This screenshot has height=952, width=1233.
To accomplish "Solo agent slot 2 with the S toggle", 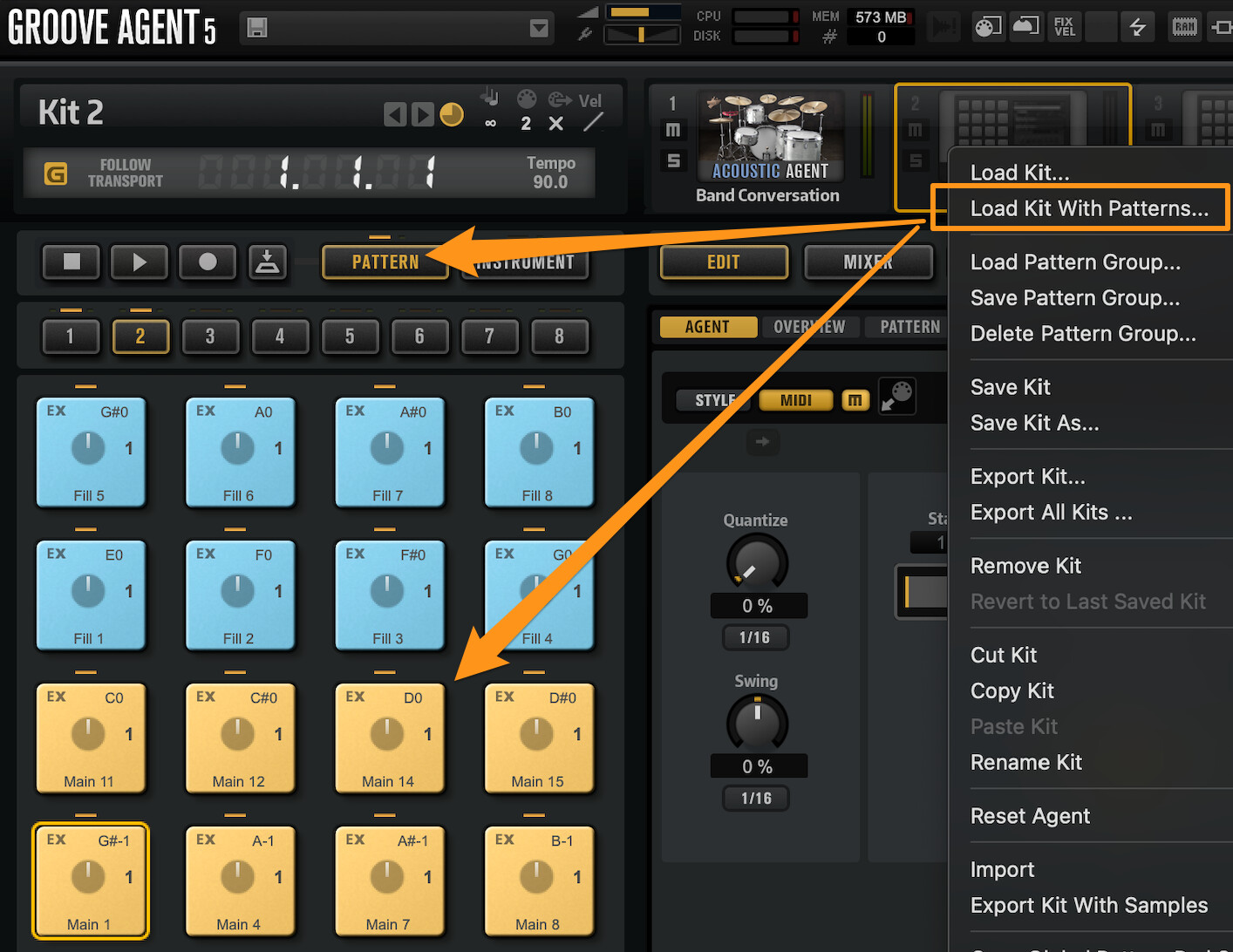I will (915, 160).
